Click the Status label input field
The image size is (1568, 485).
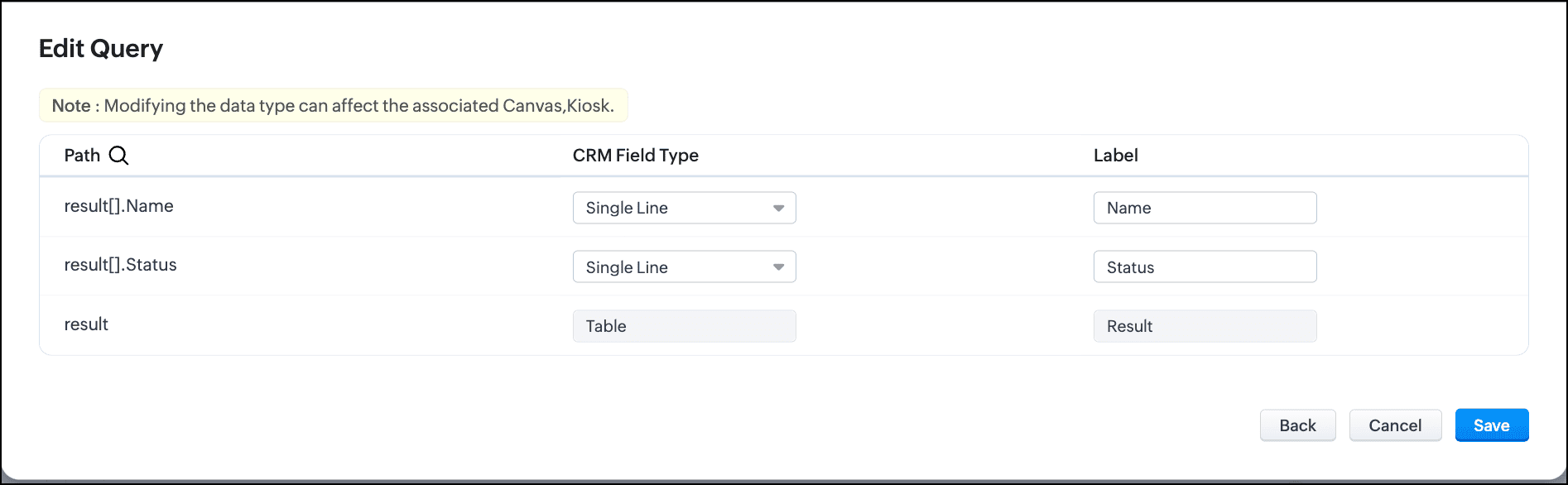pyautogui.click(x=1205, y=267)
